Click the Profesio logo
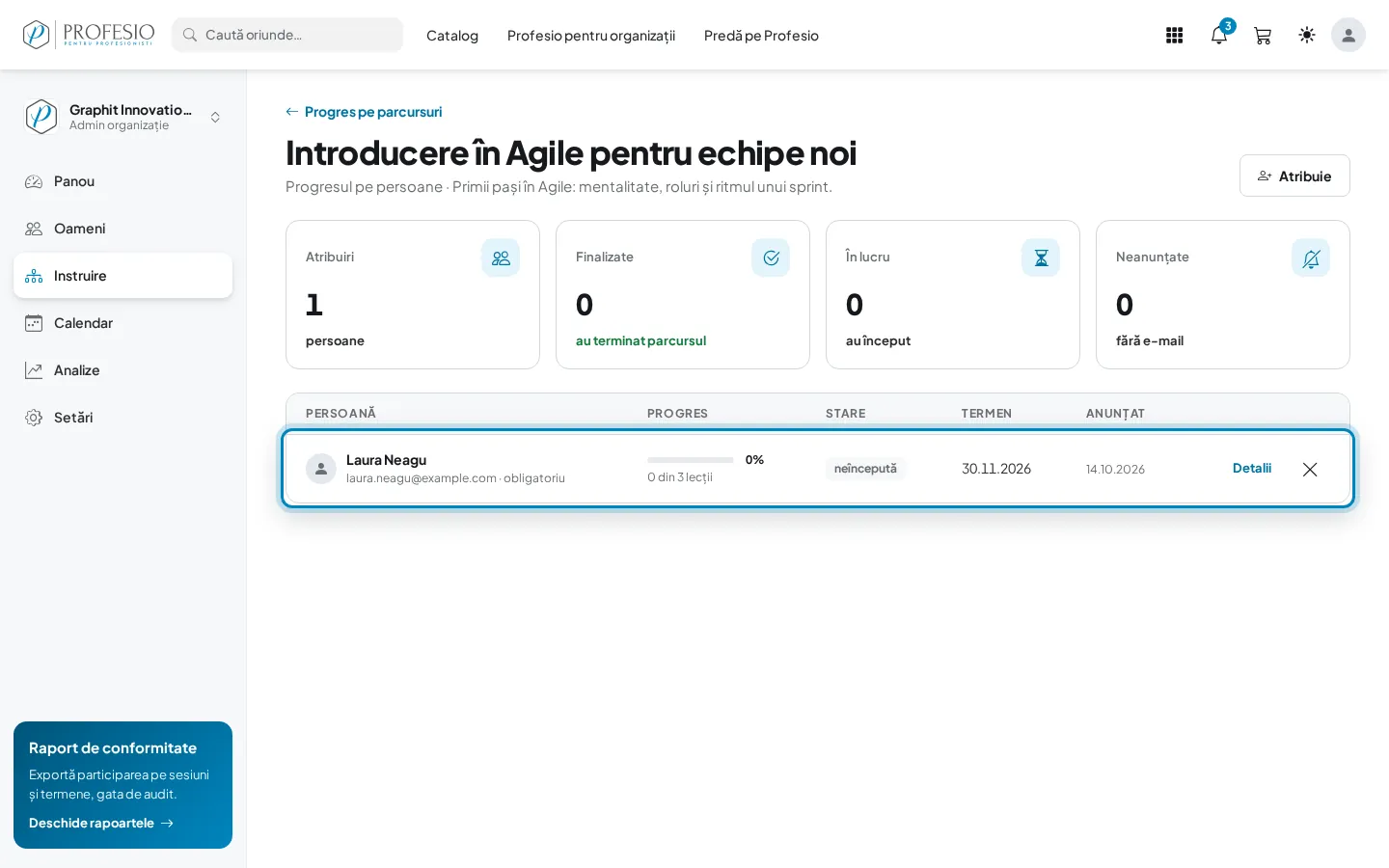The image size is (1389, 868). pyautogui.click(x=89, y=35)
